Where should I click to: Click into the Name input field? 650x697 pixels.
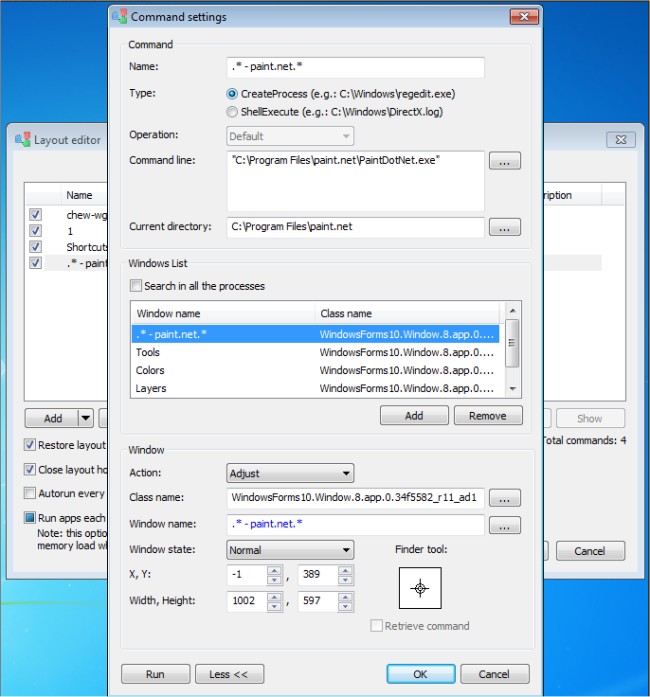click(x=355, y=67)
